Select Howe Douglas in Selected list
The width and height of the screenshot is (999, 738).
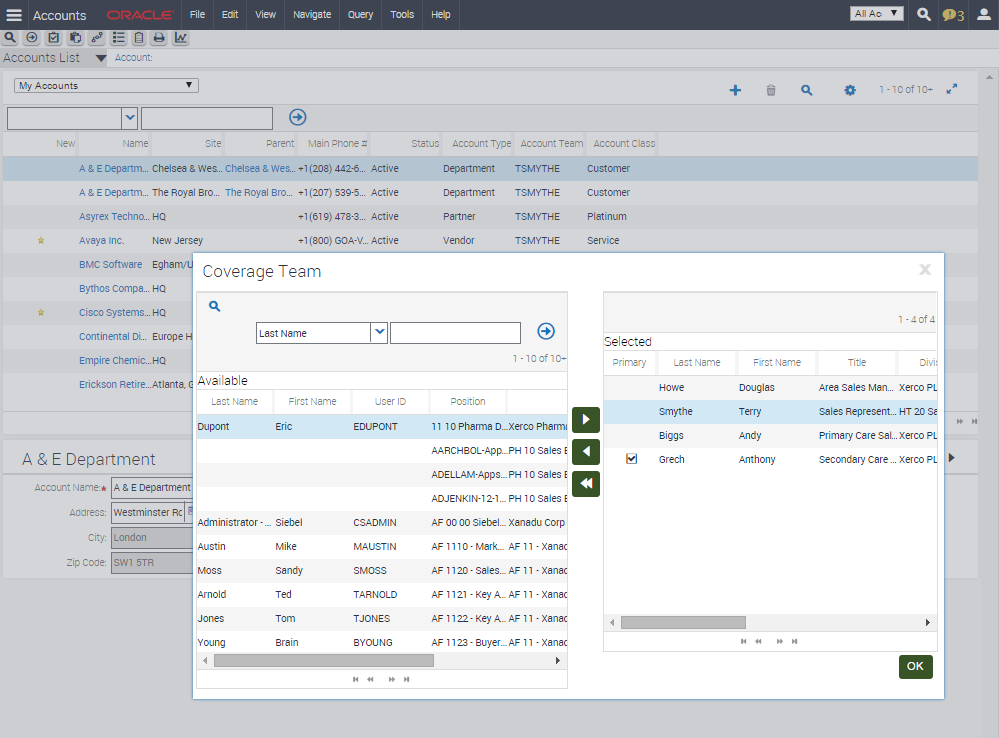[x=770, y=387]
